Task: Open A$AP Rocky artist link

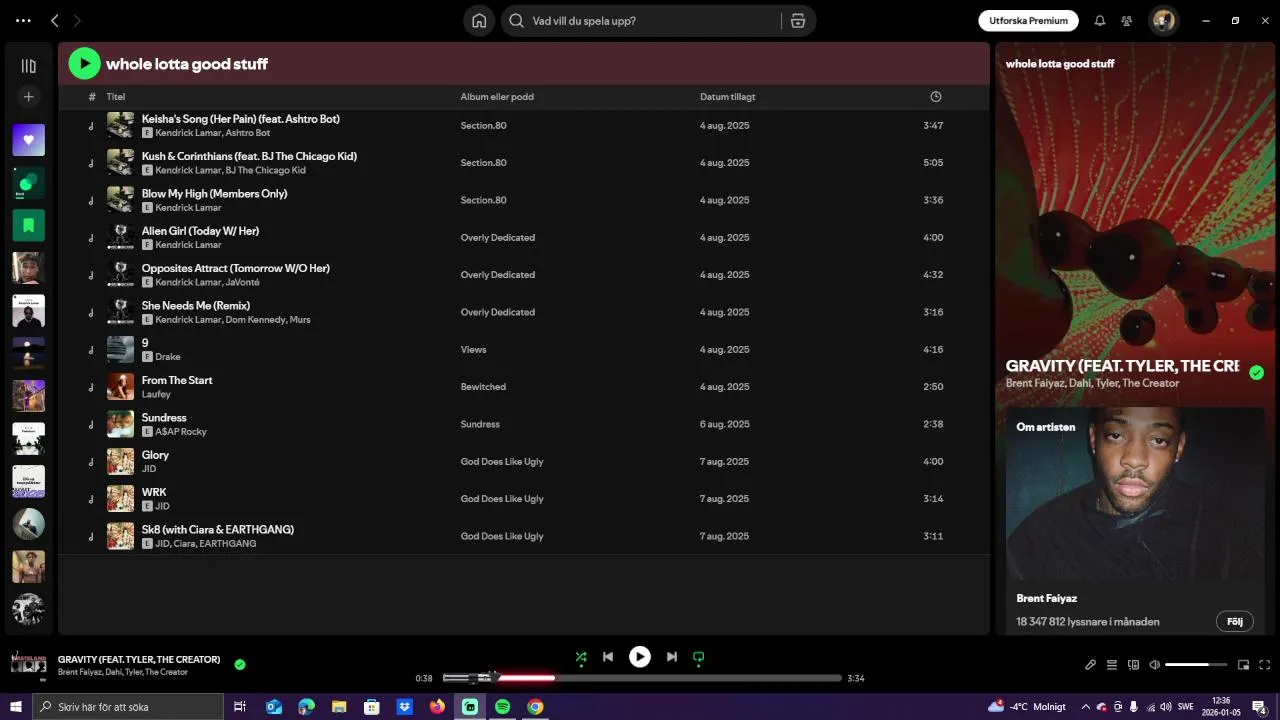Action: pos(181,432)
